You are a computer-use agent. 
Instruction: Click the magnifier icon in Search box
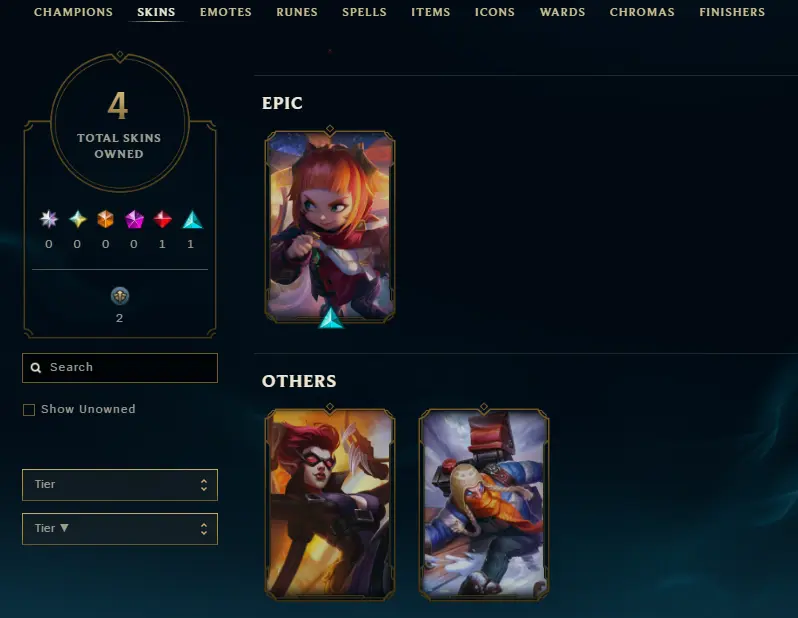point(36,368)
